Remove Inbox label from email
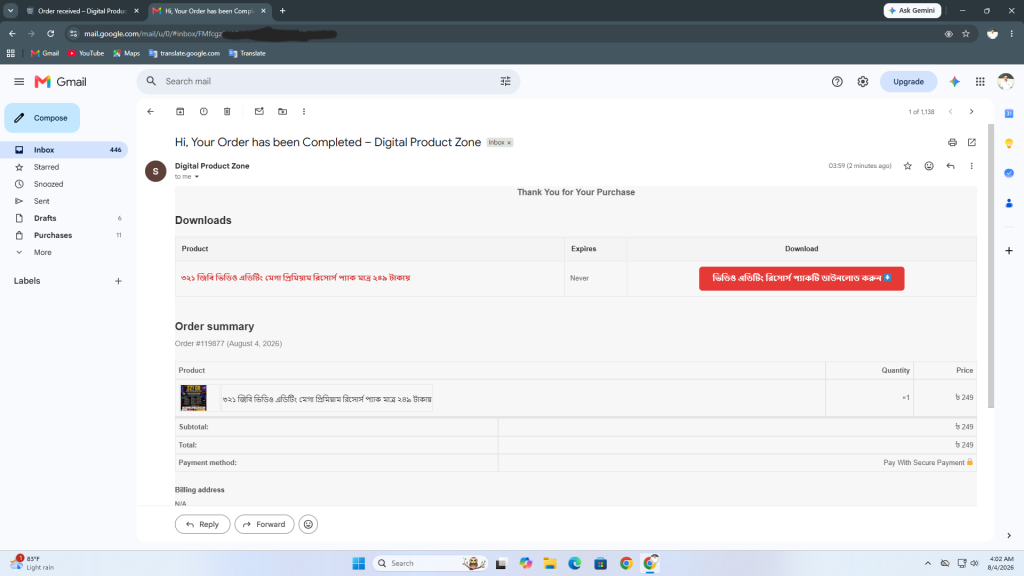Screen dimensions: 1024x576 509,143
